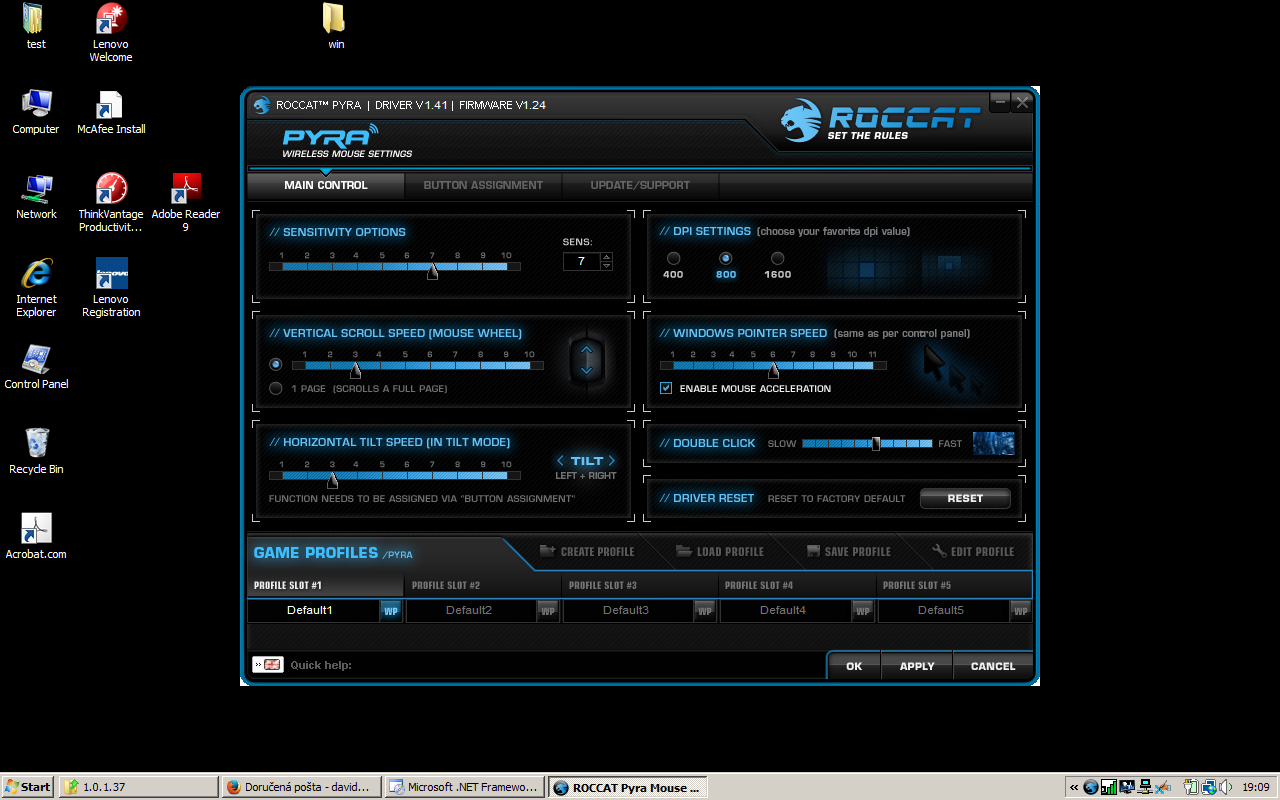Click the Apply button

coord(917,666)
